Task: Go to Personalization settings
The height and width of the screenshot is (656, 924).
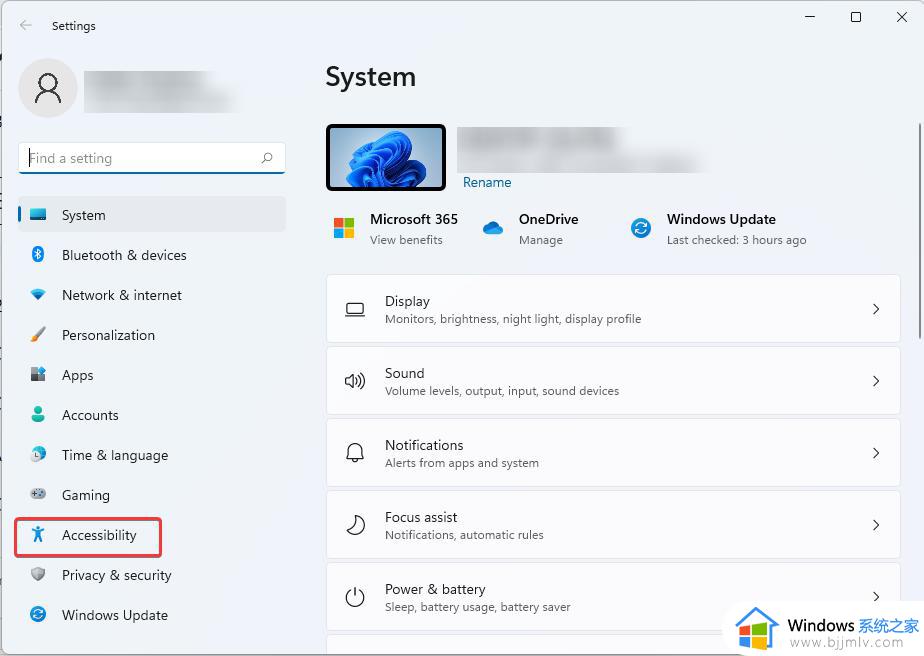Action: click(108, 335)
